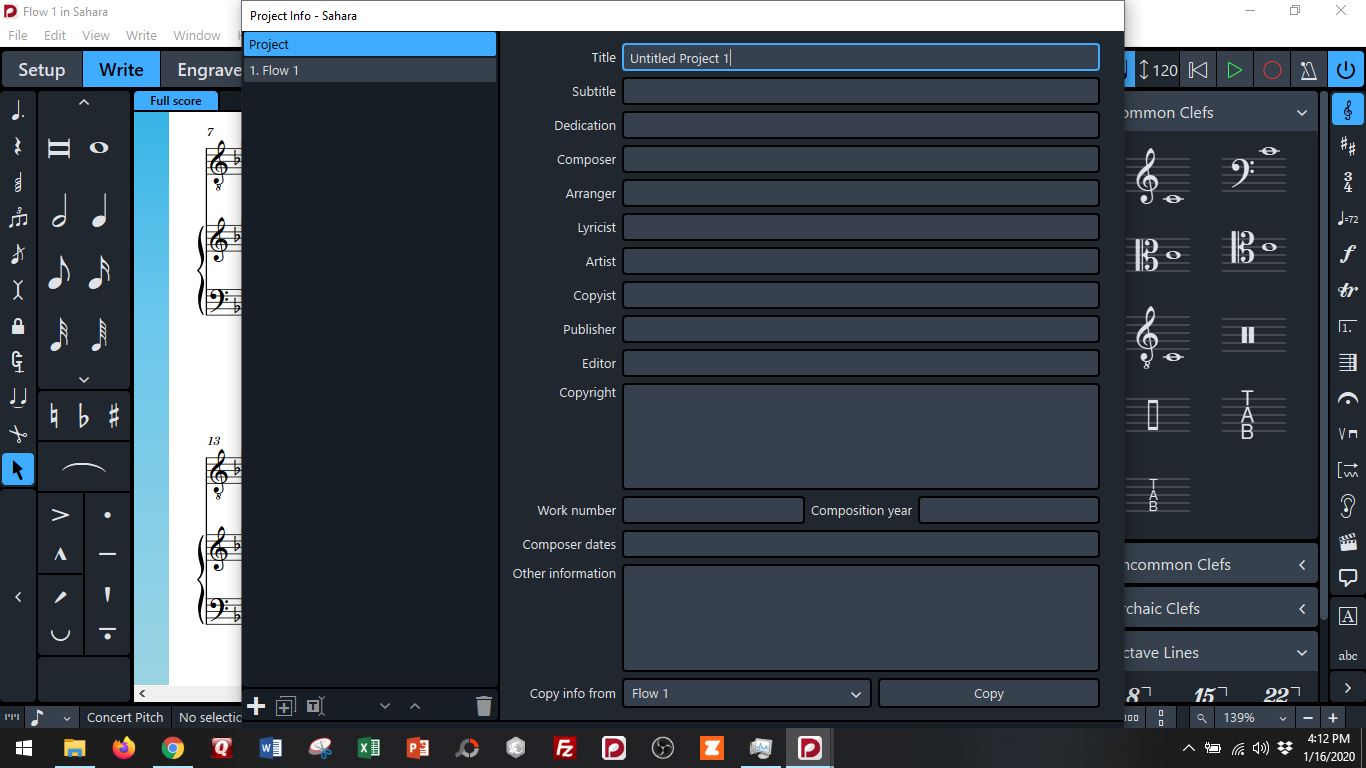This screenshot has width=1366, height=768.
Task: Open the Copy info from dropdown
Action: 747,693
